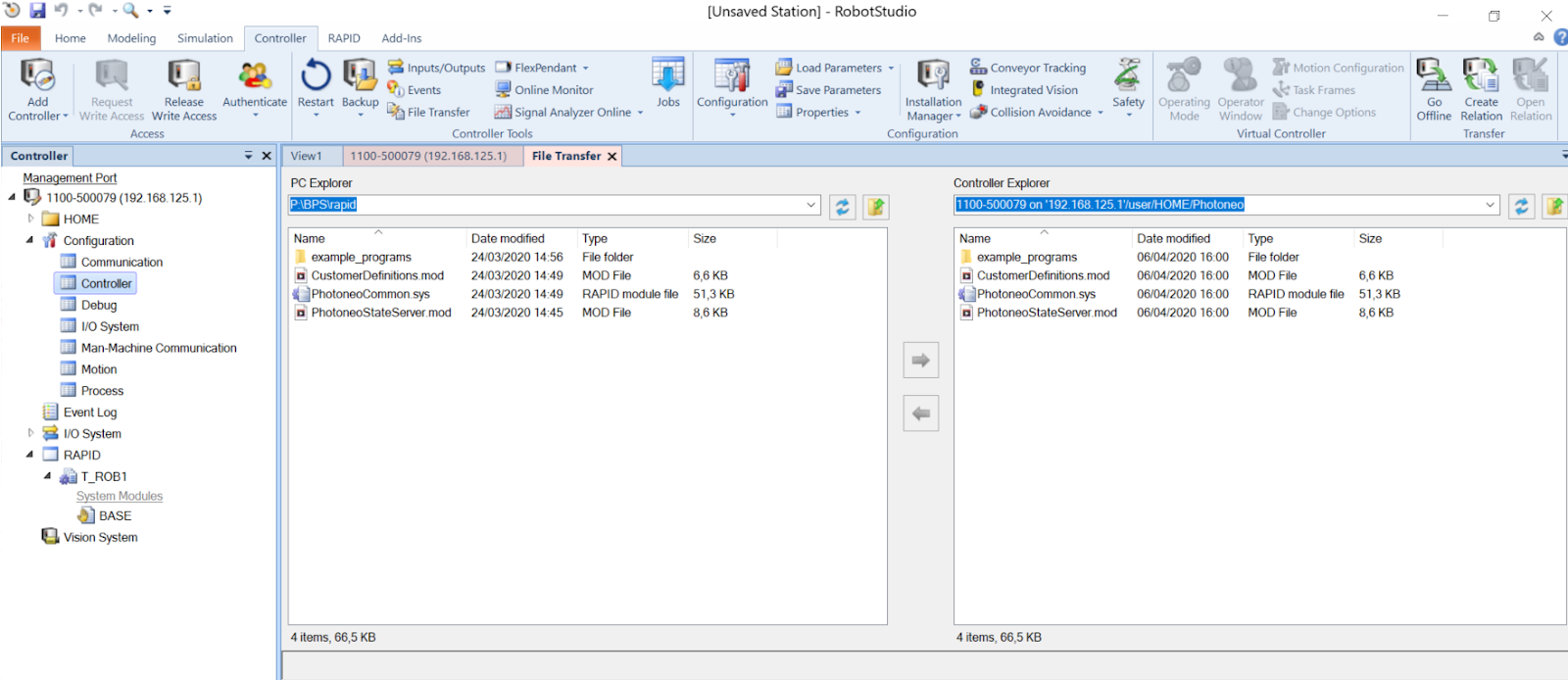The height and width of the screenshot is (680, 1568).
Task: Open Events in Controller Tools
Action: coord(415,90)
